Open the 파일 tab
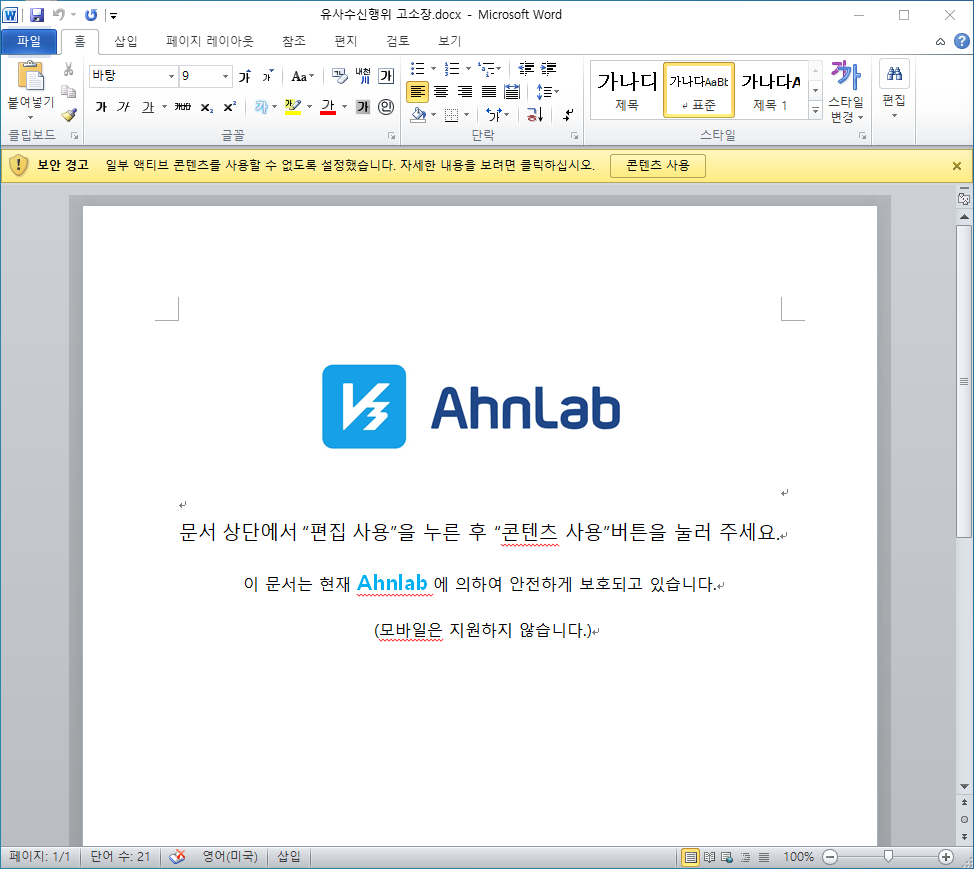This screenshot has width=974, height=869. [x=29, y=41]
